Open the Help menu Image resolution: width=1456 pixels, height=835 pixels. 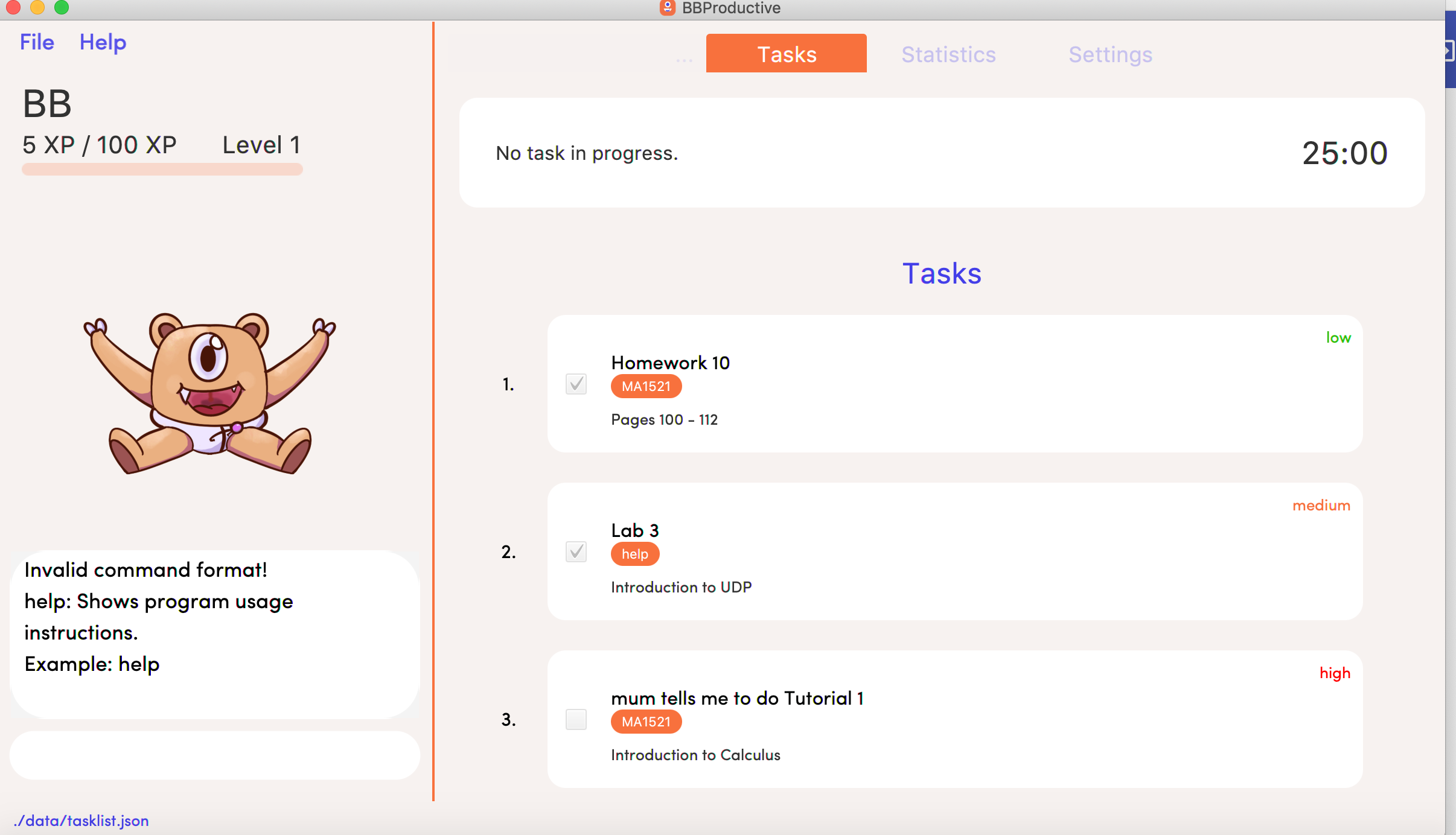coord(103,42)
